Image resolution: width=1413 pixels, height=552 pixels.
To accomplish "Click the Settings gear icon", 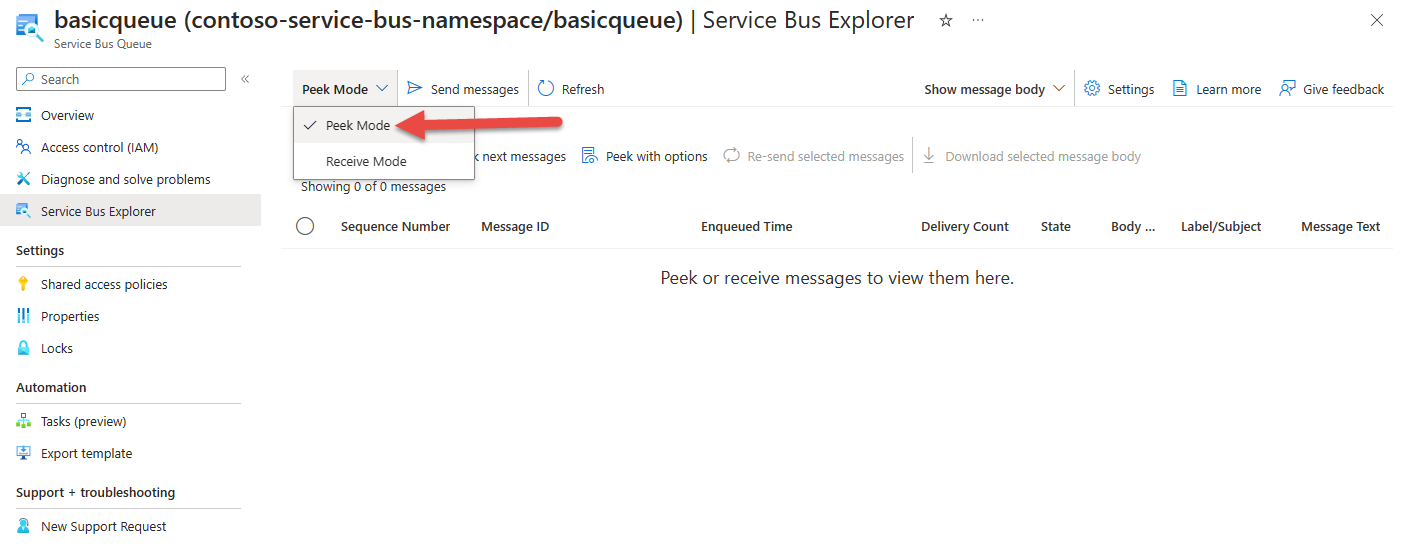I will 1092,88.
